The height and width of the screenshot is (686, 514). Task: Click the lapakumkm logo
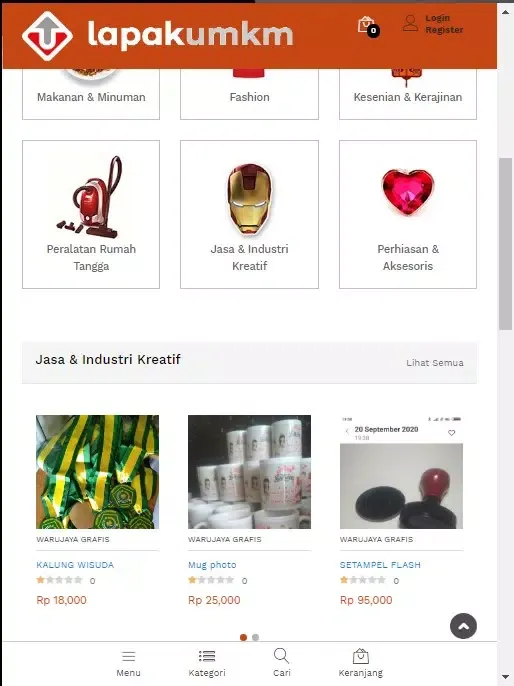tap(157, 36)
